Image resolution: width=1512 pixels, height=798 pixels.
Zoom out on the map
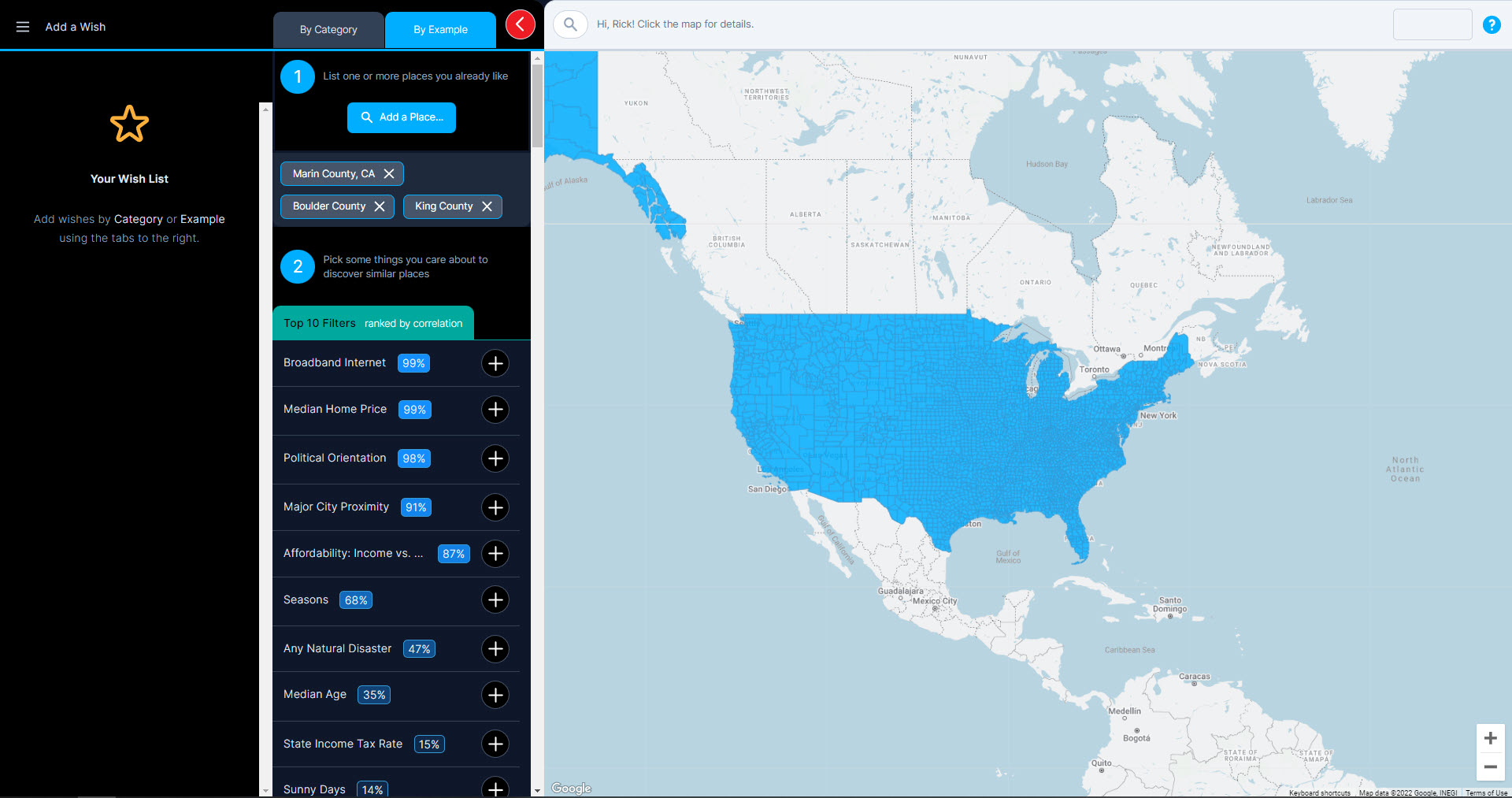(1490, 766)
